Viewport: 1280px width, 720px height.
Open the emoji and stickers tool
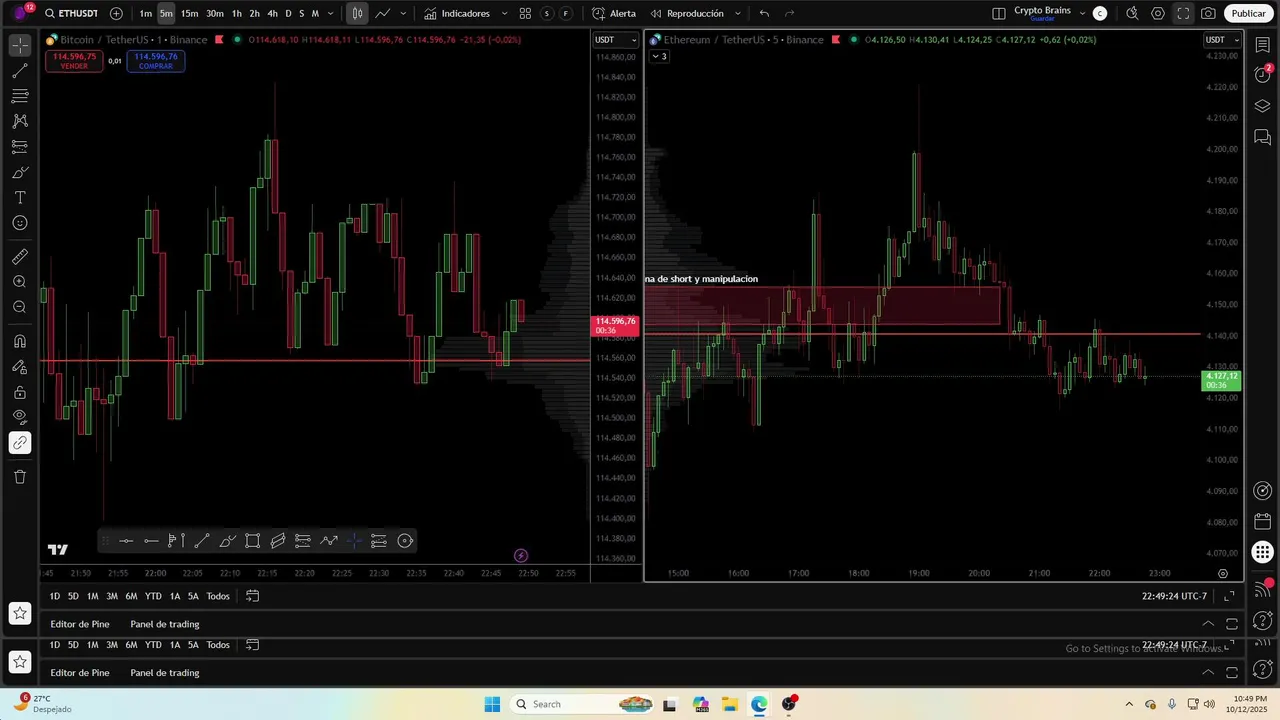tap(20, 223)
